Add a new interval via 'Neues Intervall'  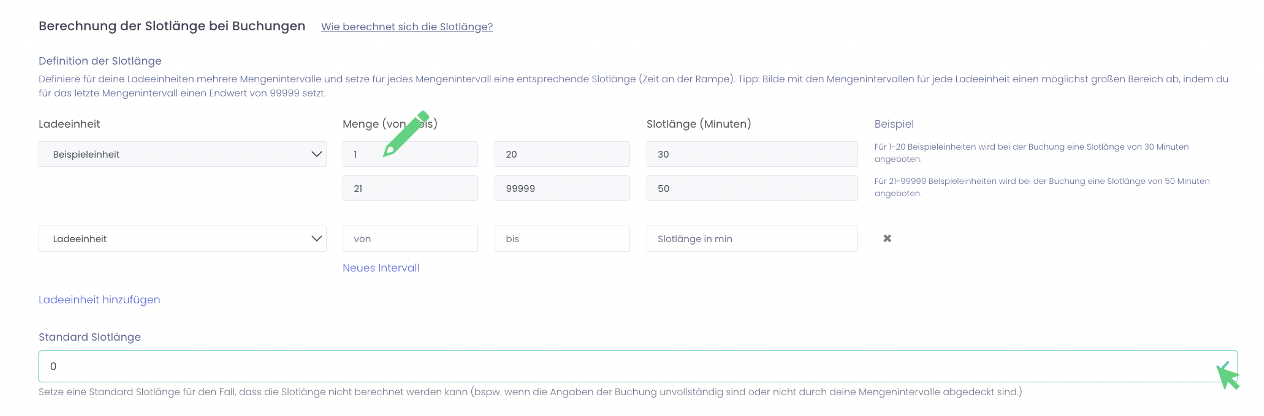point(381,268)
